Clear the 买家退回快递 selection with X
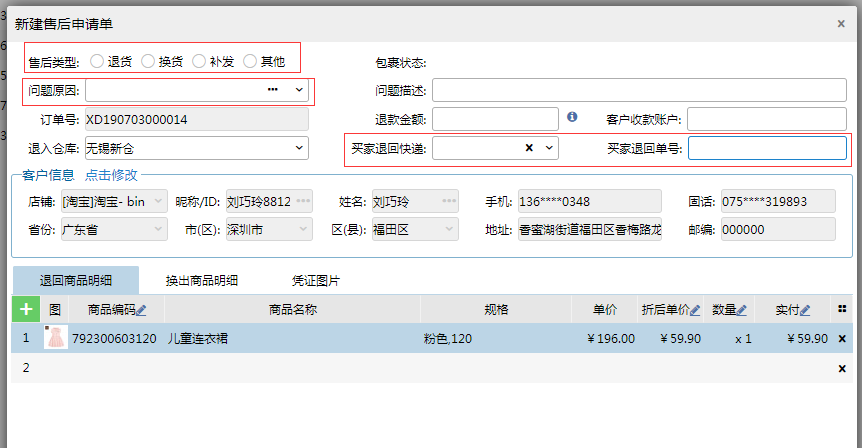 pos(529,148)
